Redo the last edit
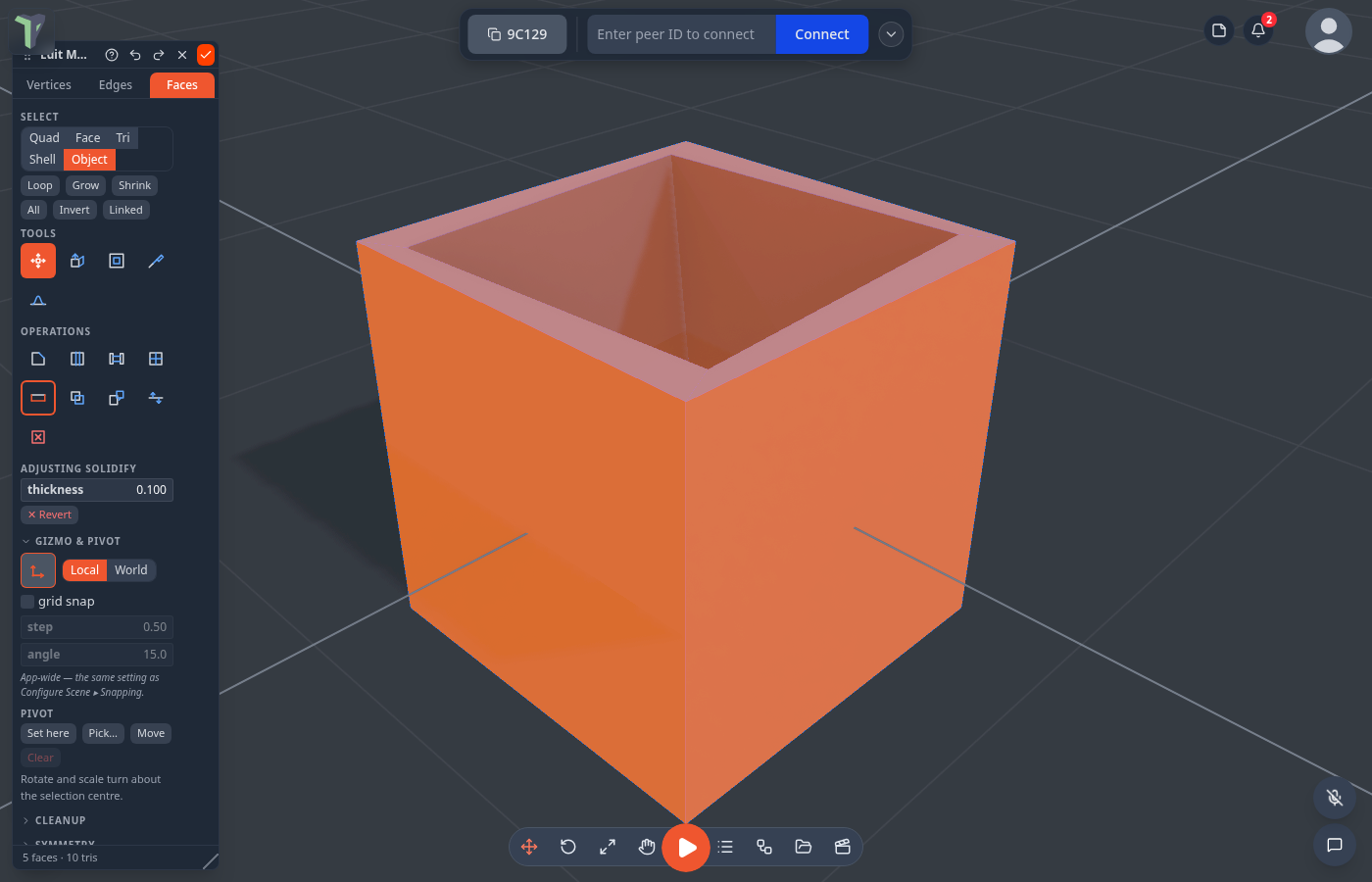 point(159,55)
